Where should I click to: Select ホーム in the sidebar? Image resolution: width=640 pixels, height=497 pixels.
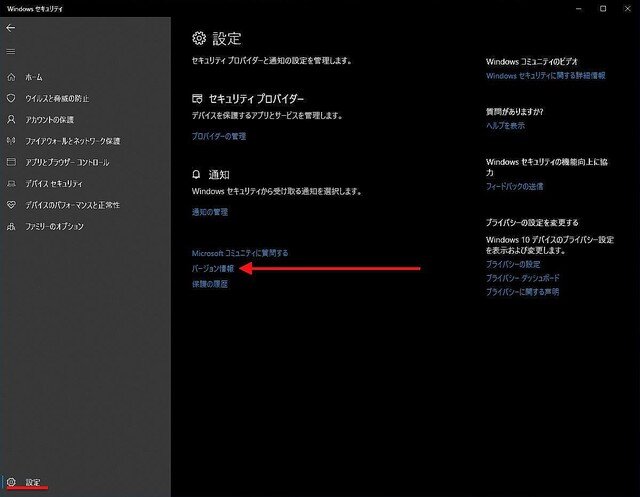point(34,77)
